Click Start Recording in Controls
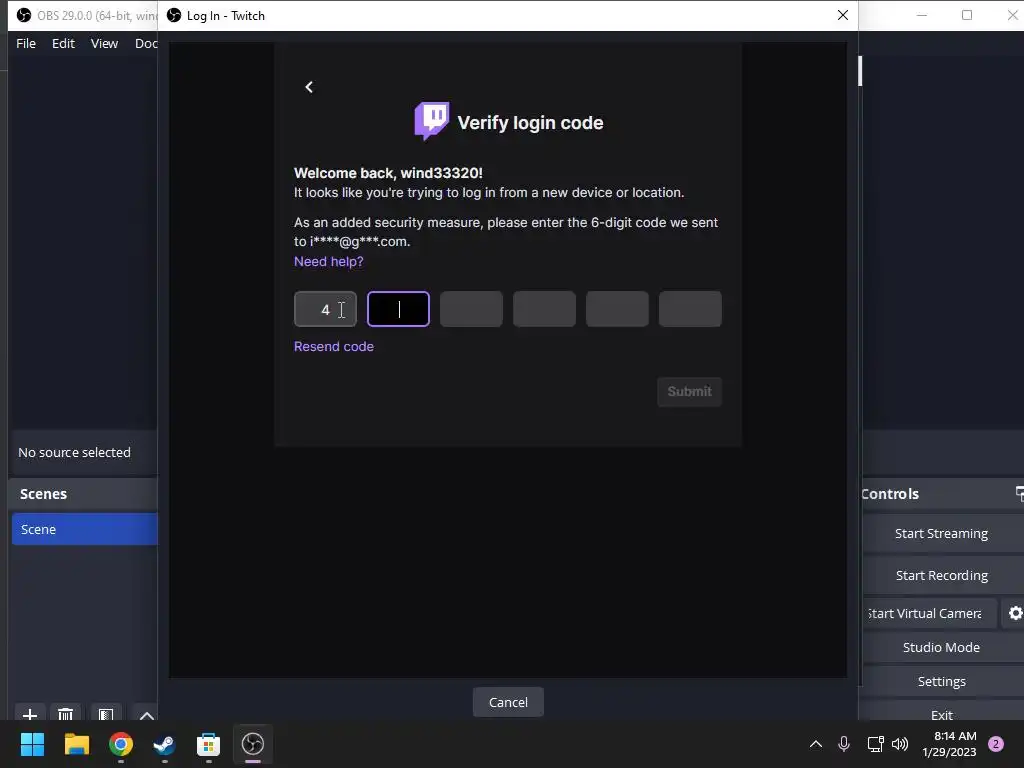 (941, 575)
